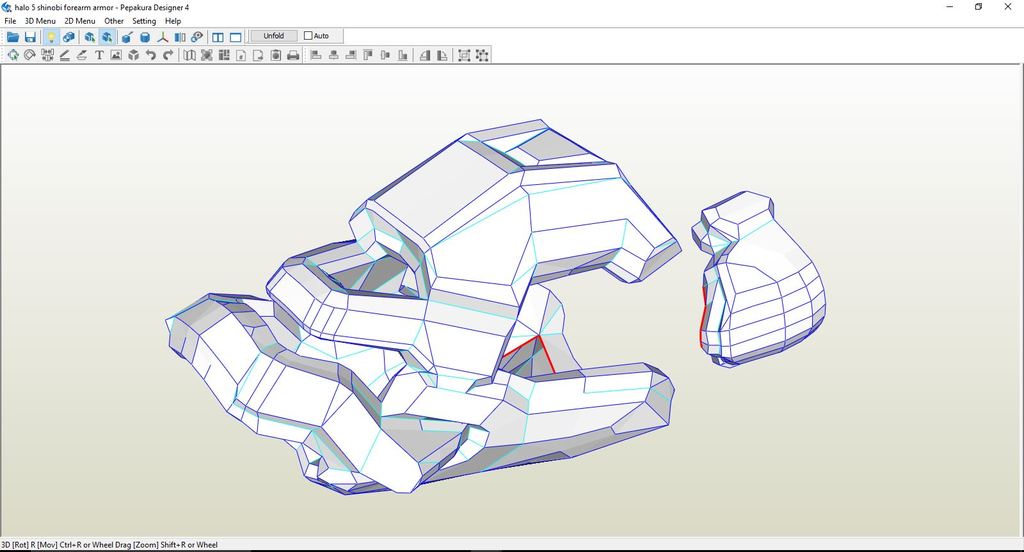Open the Setting menu
This screenshot has width=1024, height=552.
pyautogui.click(x=144, y=21)
